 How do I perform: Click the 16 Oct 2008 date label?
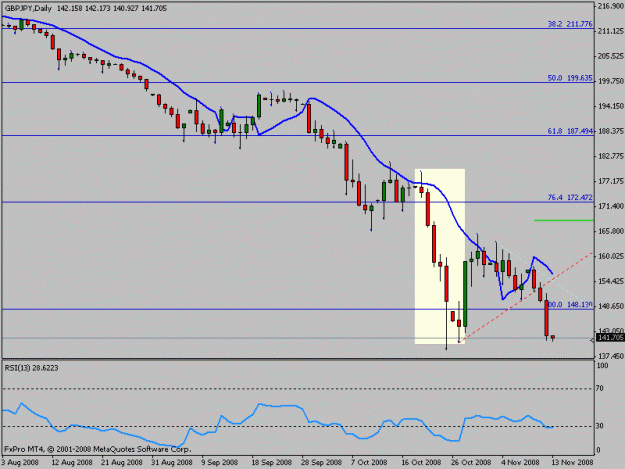tap(421, 462)
